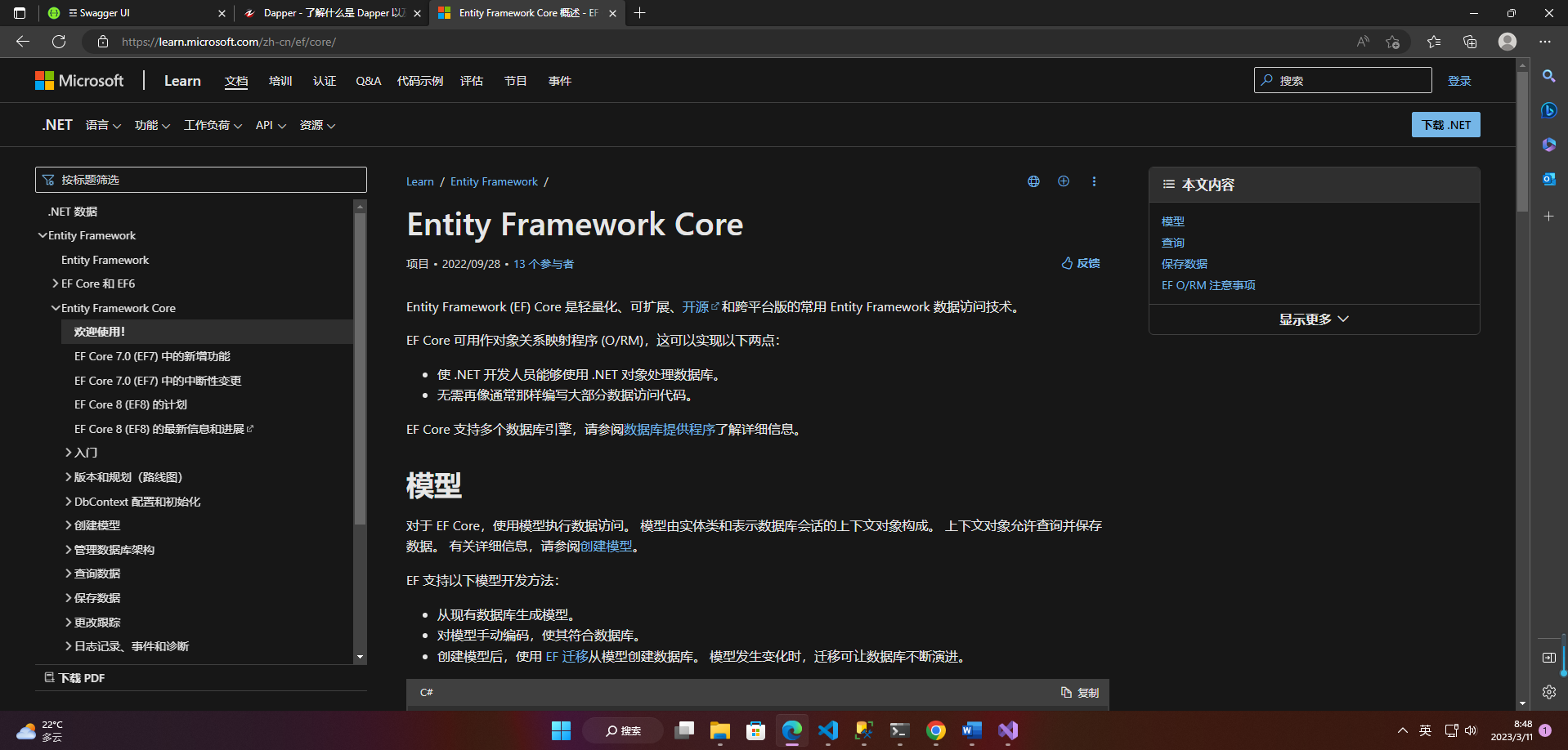Expand the 入门 tree node

(69, 453)
